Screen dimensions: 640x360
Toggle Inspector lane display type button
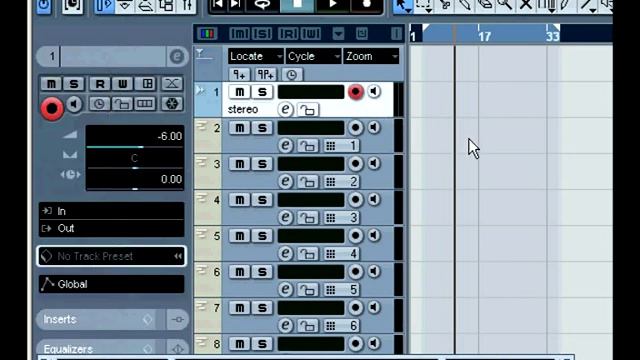click(145, 103)
